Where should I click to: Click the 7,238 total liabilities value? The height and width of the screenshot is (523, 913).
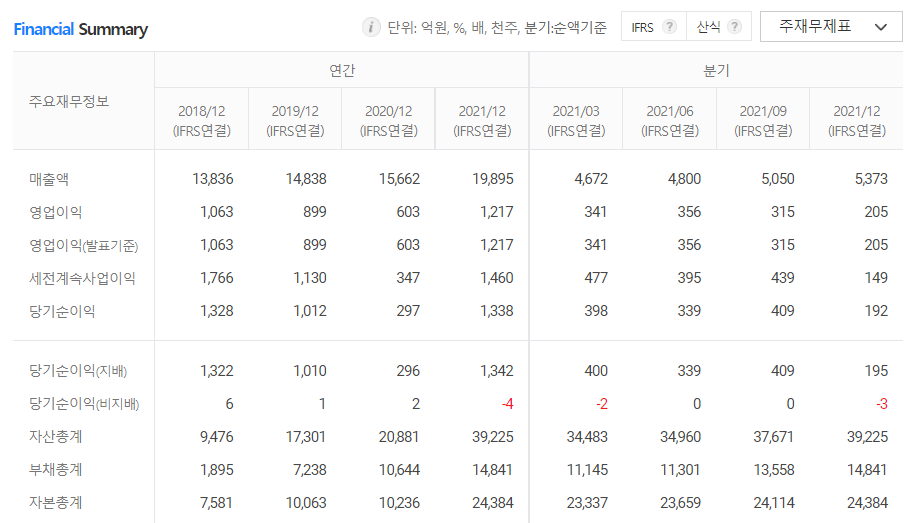(310, 469)
